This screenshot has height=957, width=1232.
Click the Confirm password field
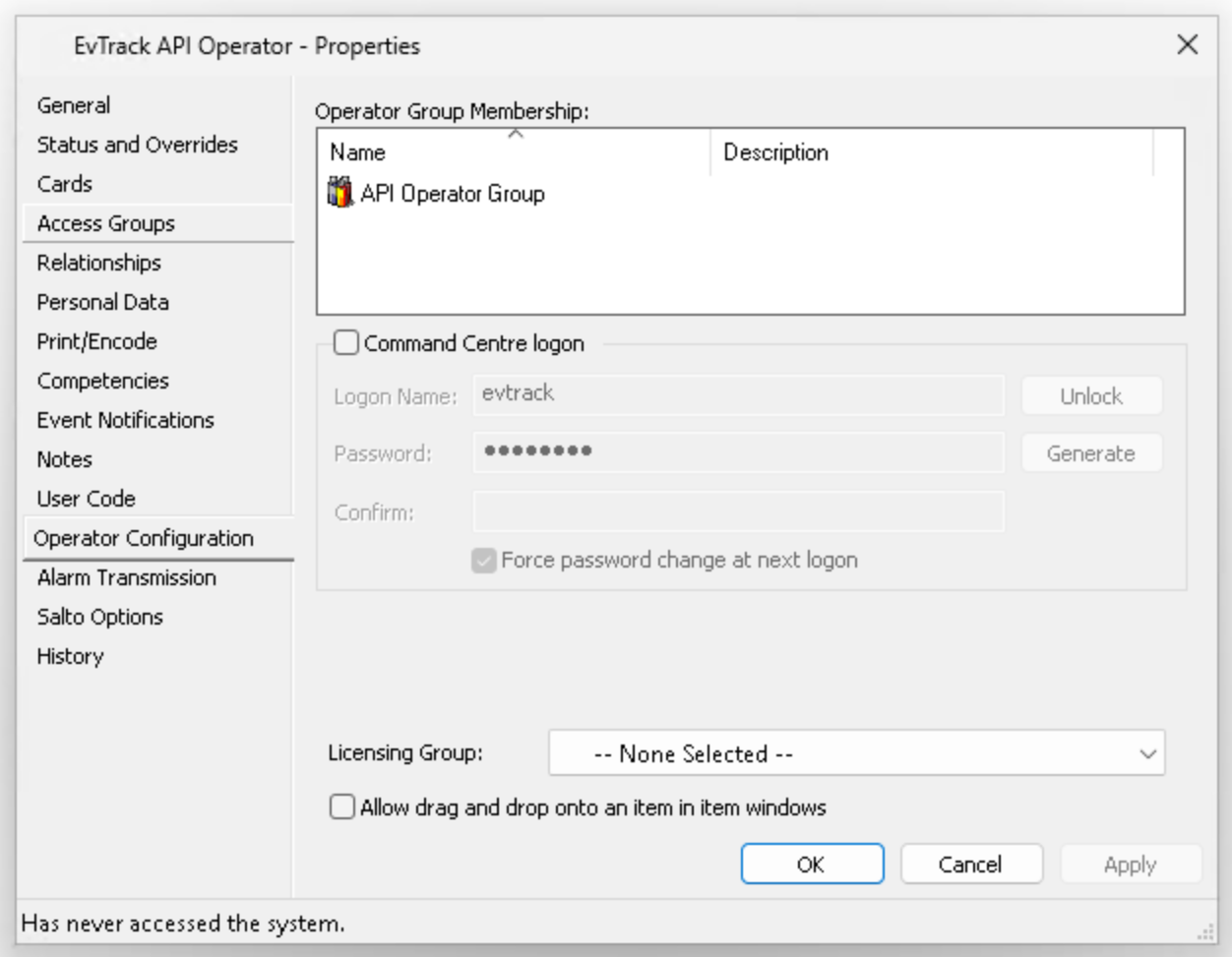(738, 511)
